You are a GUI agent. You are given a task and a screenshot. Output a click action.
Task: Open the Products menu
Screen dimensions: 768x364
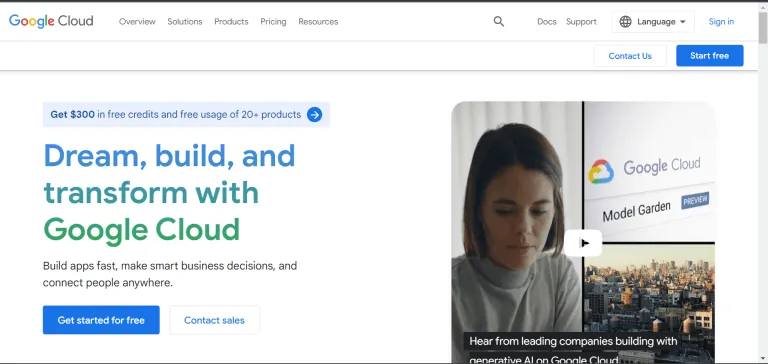click(x=231, y=22)
